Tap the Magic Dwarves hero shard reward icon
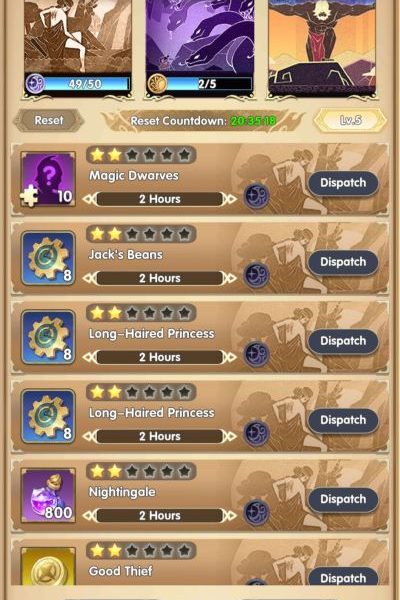 pos(48,179)
